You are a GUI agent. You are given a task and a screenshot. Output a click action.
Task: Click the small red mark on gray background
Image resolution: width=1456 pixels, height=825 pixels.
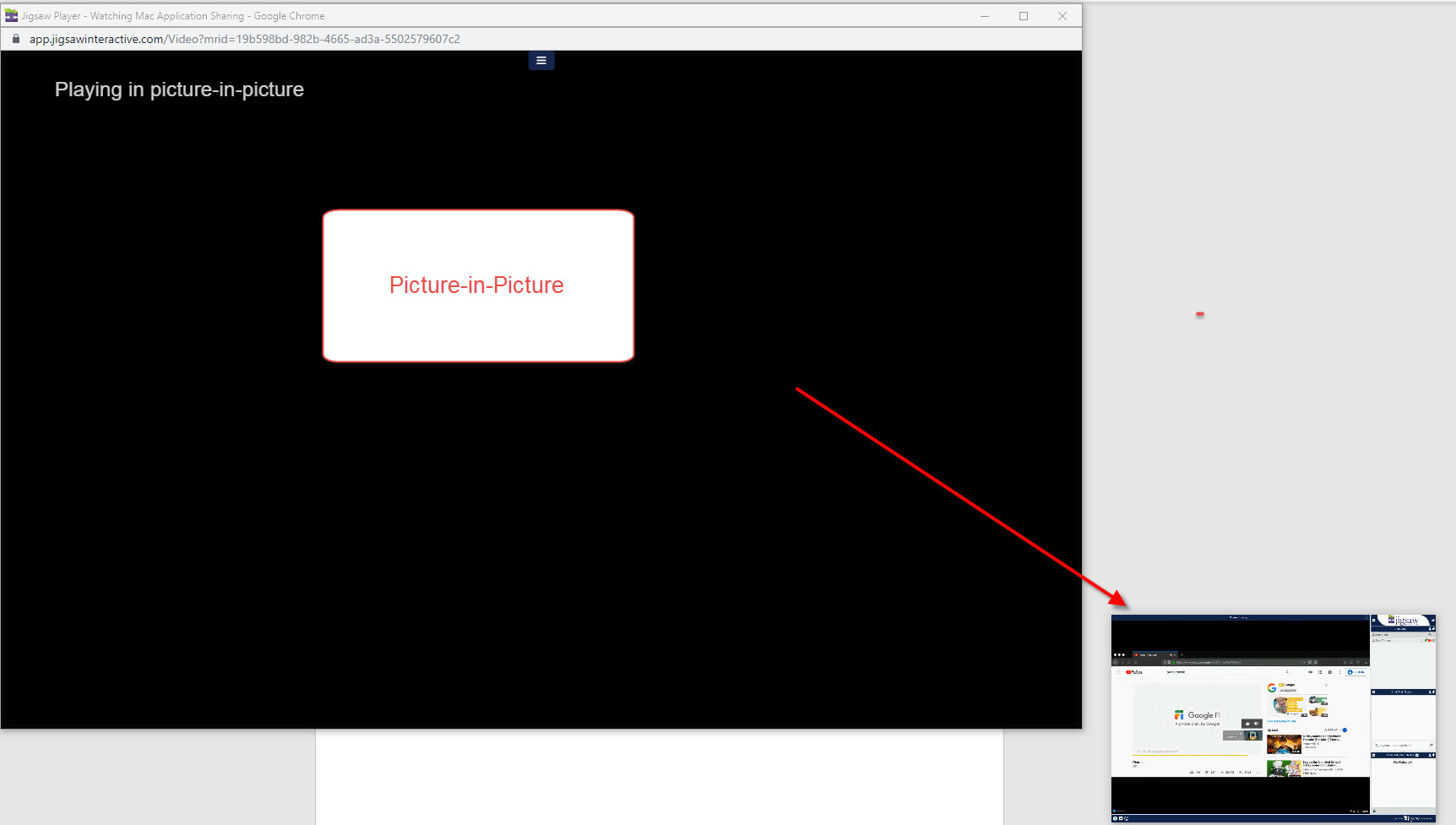coord(1199,314)
